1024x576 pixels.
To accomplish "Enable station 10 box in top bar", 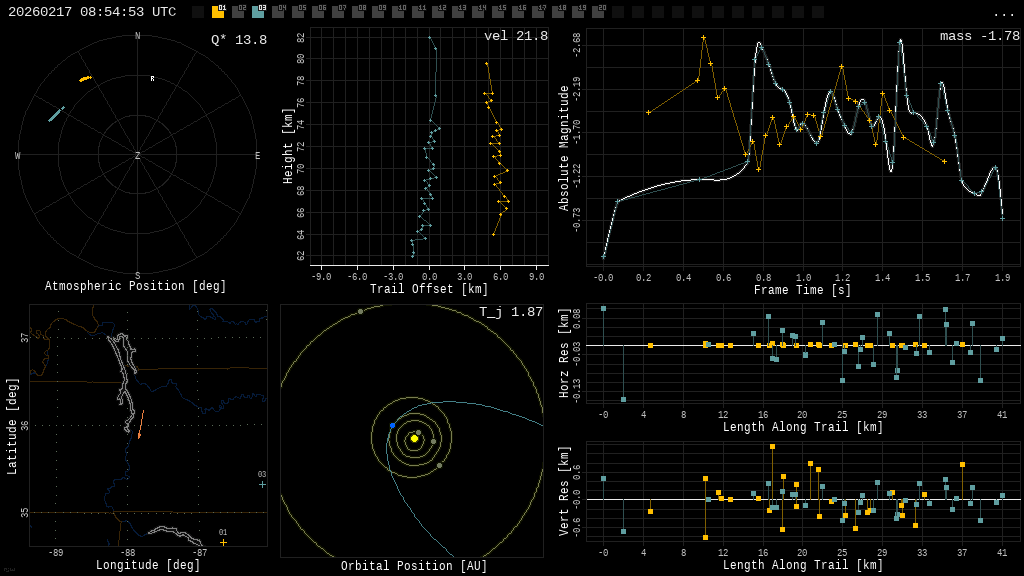I will tap(398, 12).
